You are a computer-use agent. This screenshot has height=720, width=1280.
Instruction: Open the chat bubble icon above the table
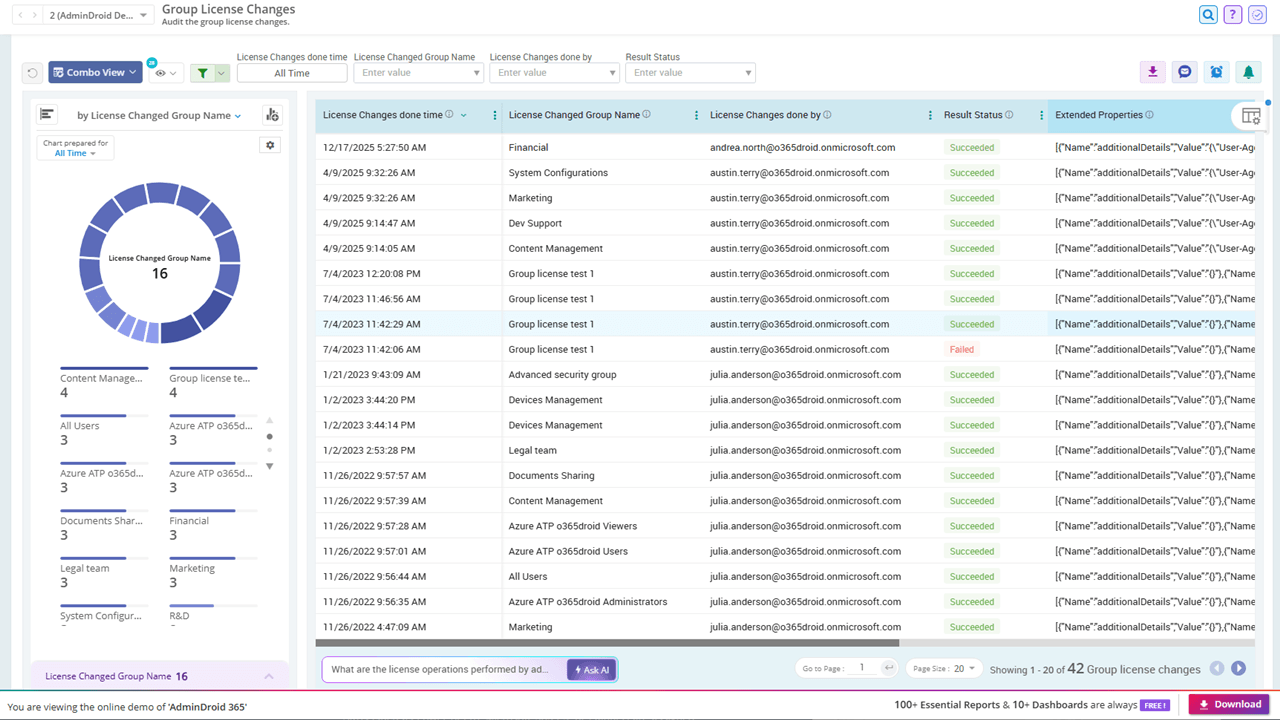coord(1185,72)
